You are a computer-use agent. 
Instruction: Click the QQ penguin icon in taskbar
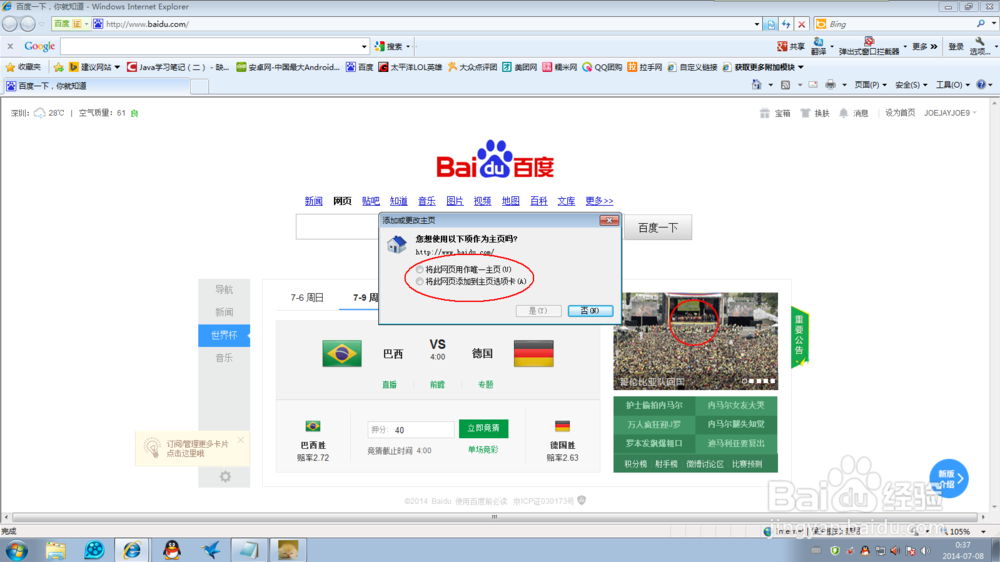(x=172, y=550)
